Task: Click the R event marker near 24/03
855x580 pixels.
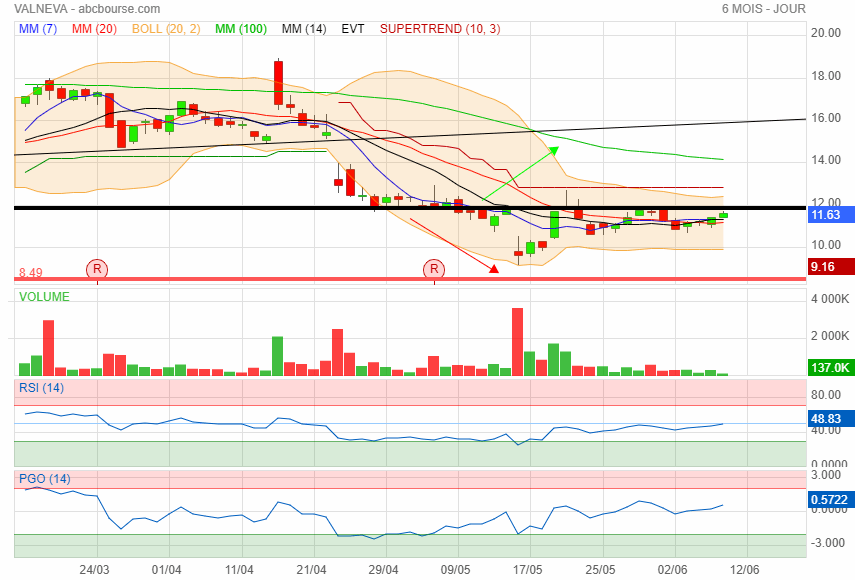Action: click(x=97, y=269)
